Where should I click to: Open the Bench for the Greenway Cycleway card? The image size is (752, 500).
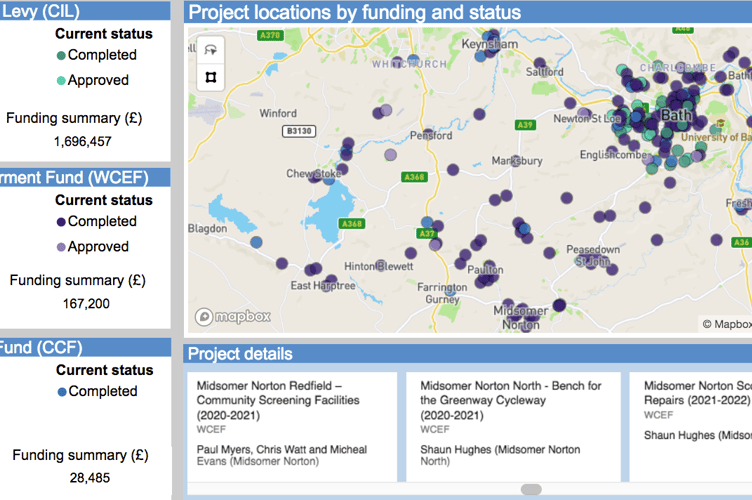pos(513,427)
